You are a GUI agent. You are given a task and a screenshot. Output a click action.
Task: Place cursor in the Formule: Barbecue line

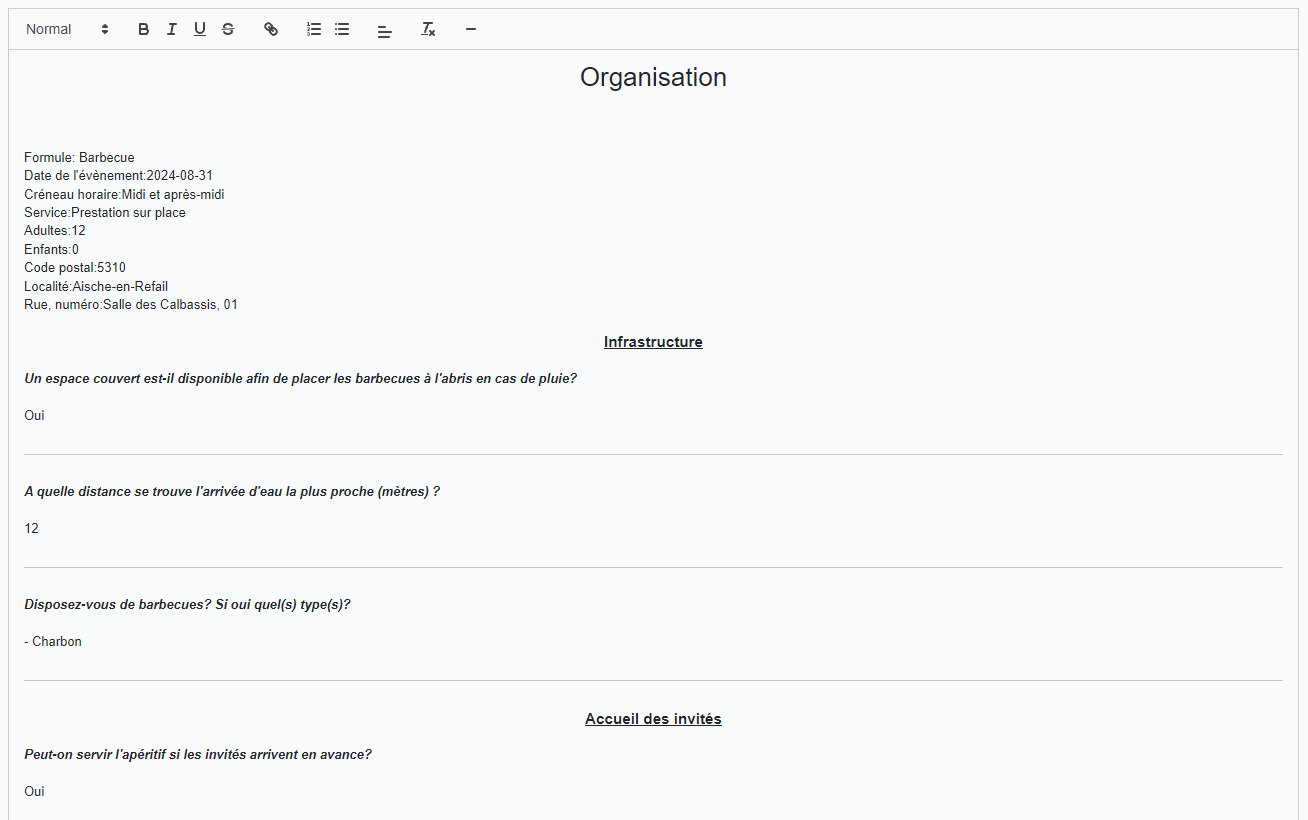(79, 157)
